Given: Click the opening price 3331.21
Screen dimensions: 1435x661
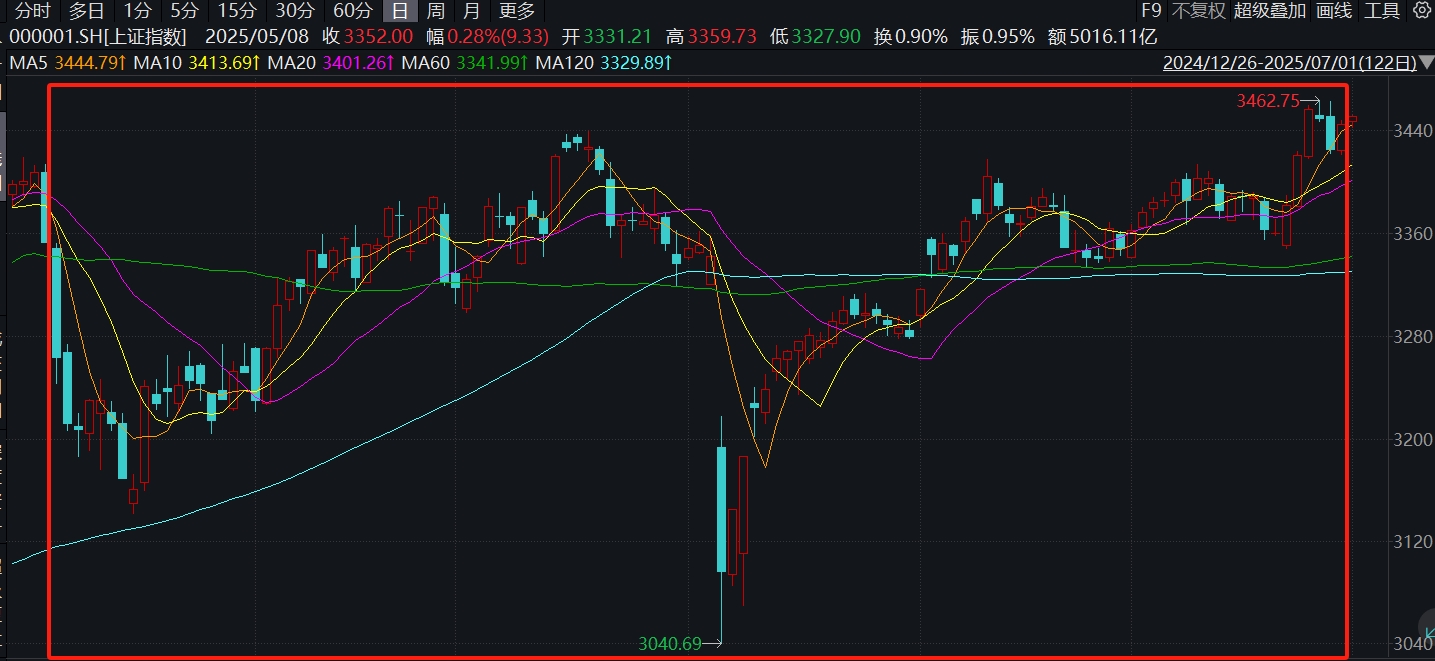Looking at the screenshot, I should [618, 37].
